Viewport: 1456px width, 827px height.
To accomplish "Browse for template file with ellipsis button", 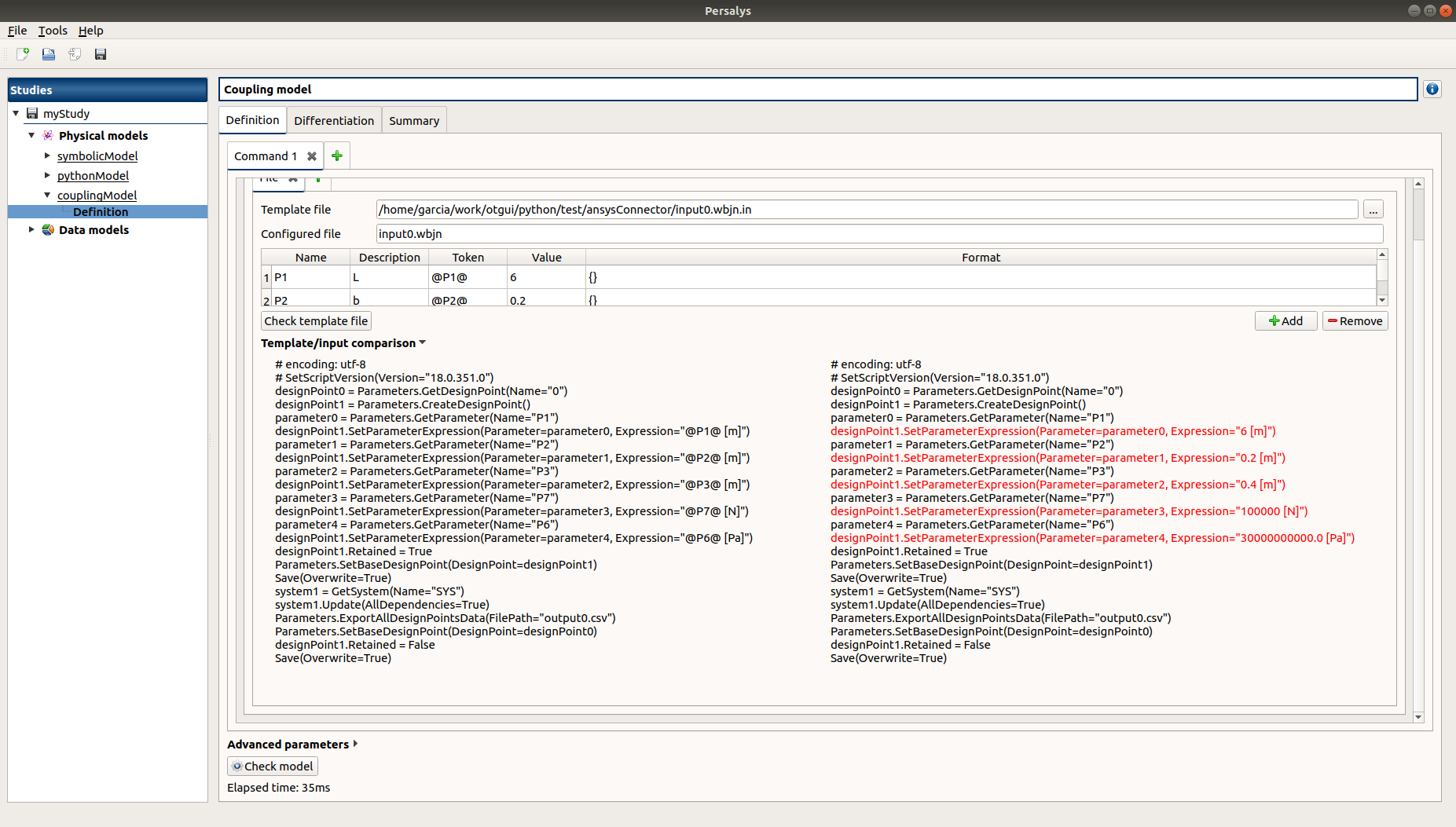I will 1373,210.
